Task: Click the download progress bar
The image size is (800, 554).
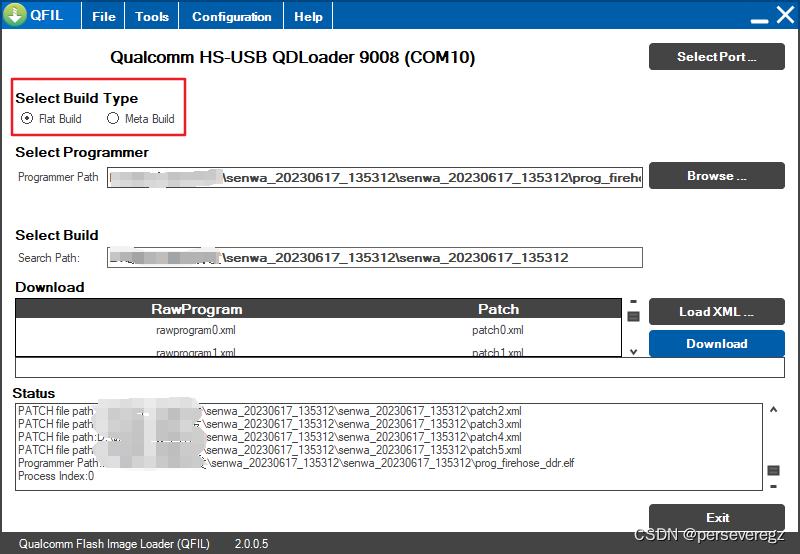Action: (400, 368)
